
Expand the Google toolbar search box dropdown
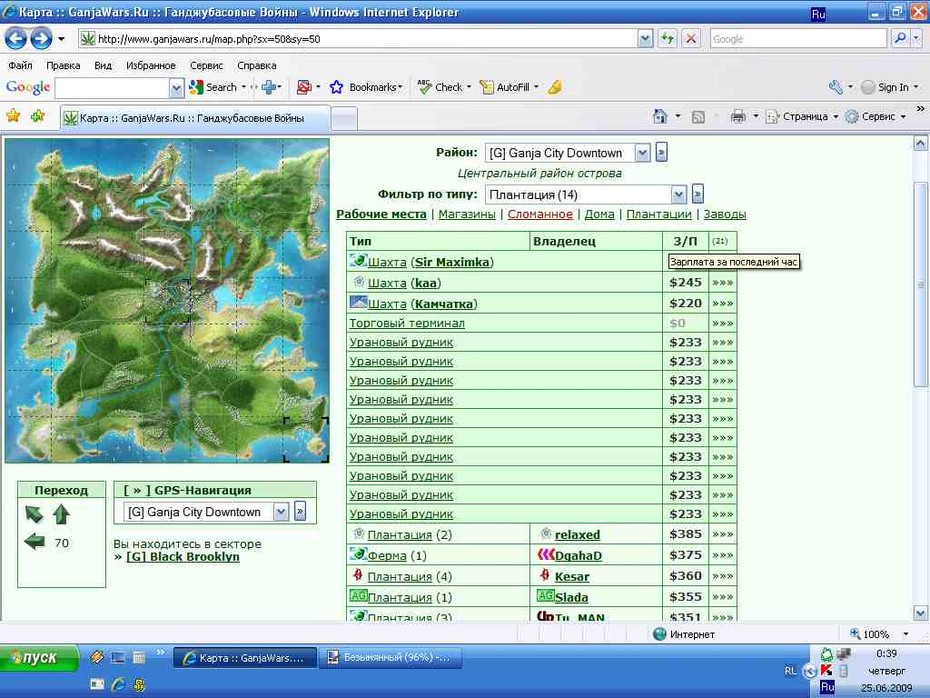pos(176,88)
